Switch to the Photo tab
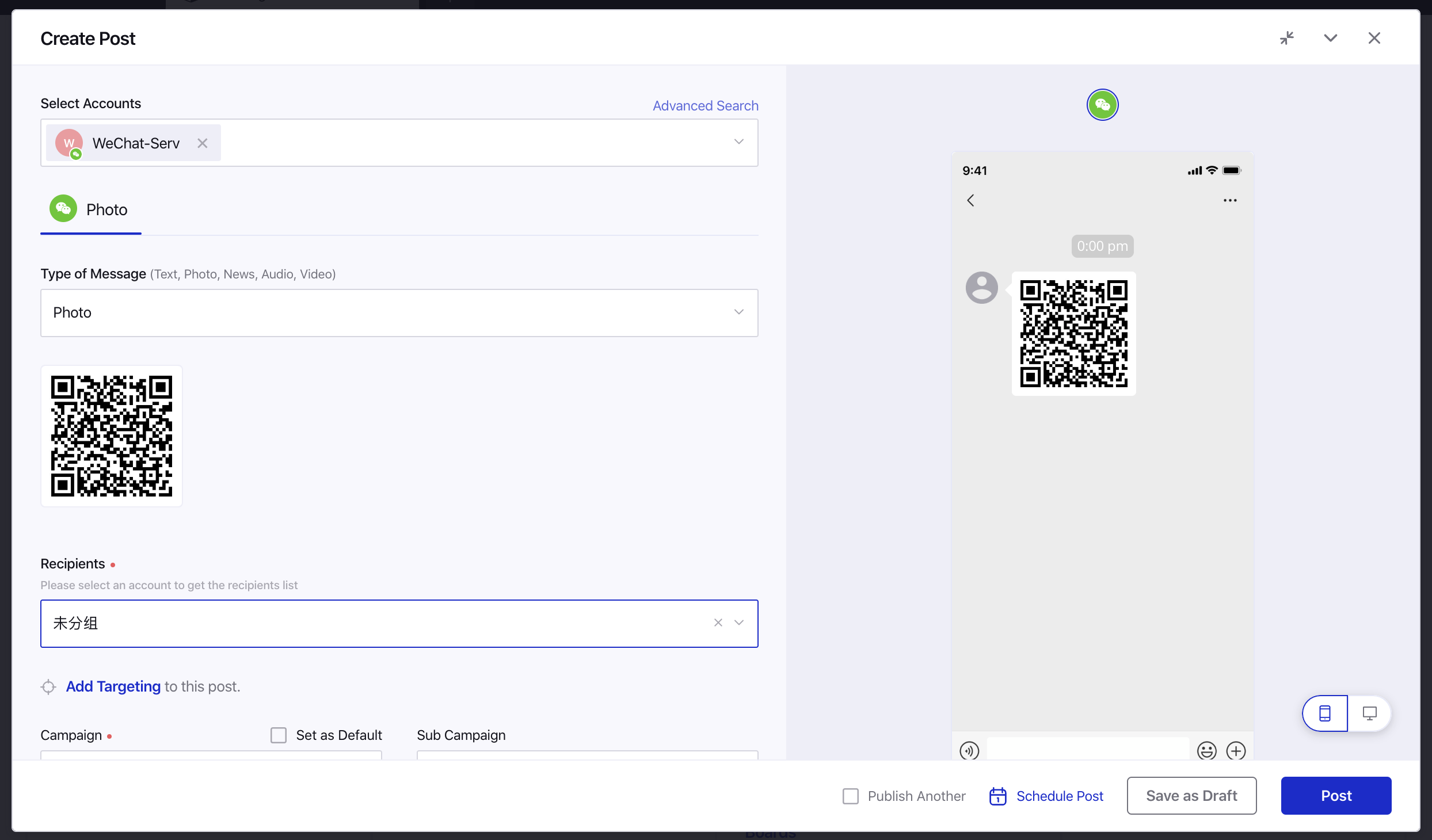 click(91, 209)
